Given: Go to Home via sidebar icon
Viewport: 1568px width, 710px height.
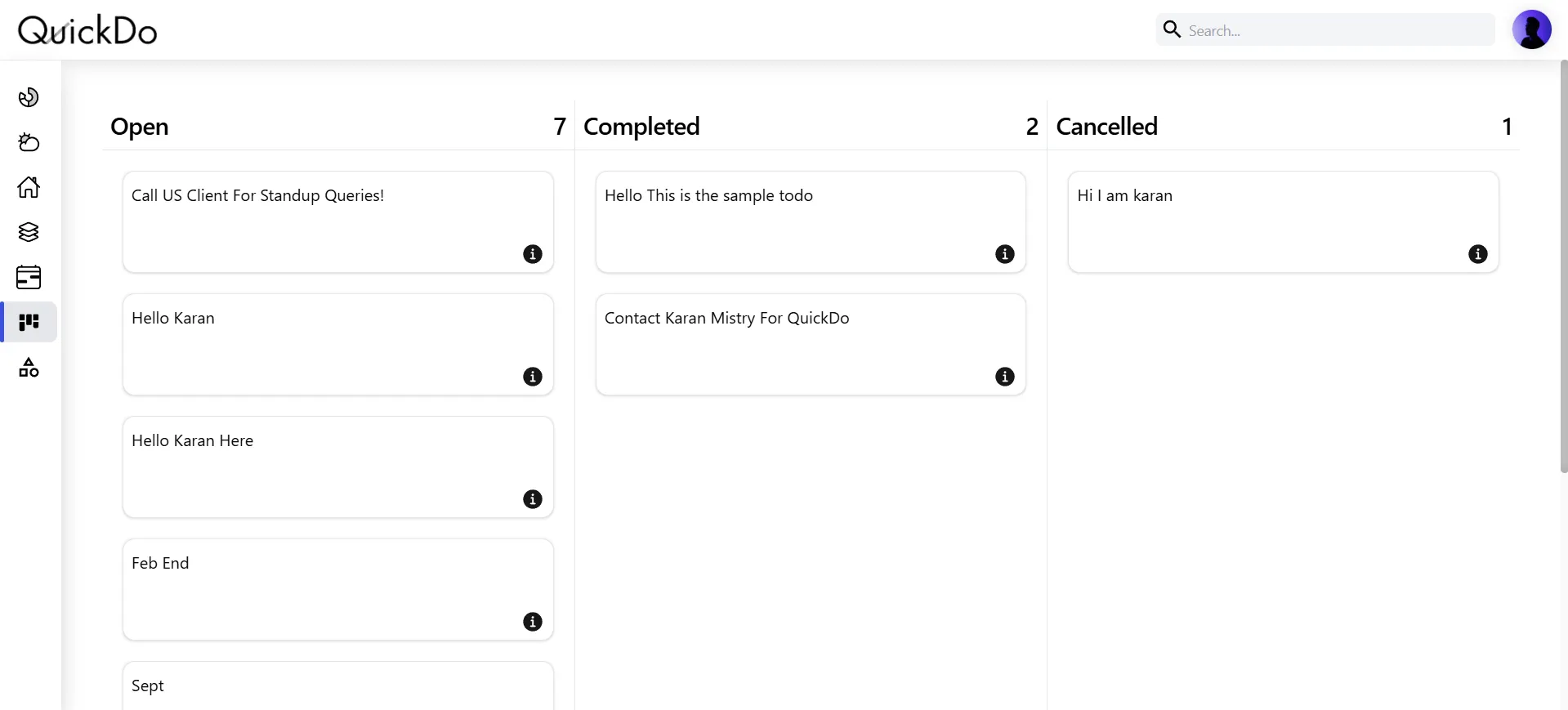Looking at the screenshot, I should pos(29,187).
